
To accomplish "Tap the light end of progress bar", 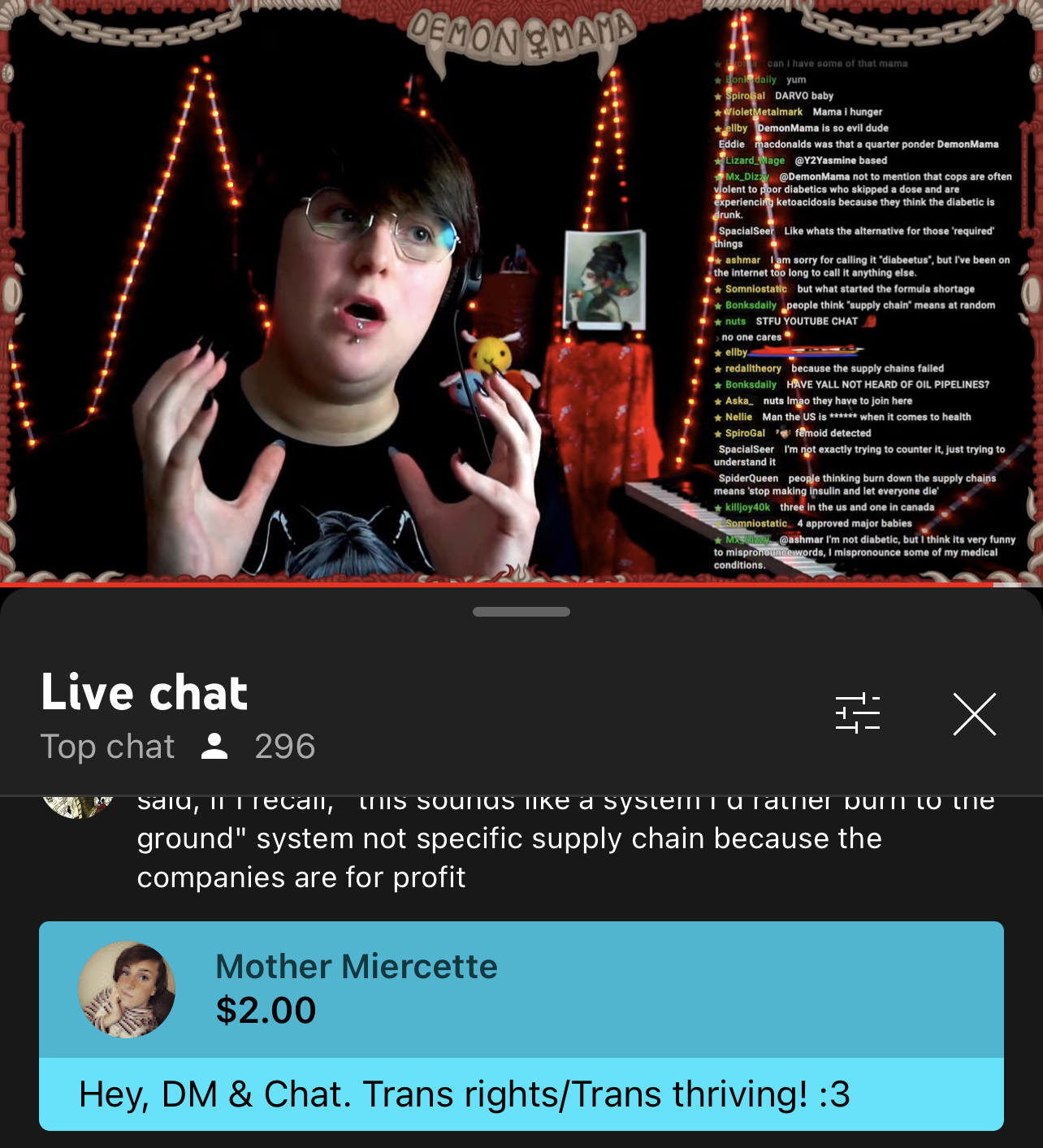I will tap(1007, 584).
